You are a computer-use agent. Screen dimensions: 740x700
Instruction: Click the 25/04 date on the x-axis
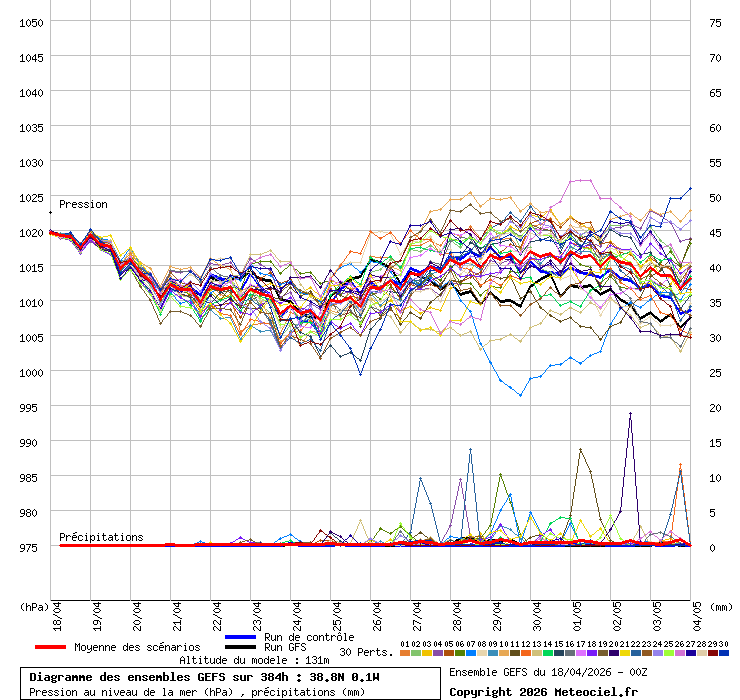(x=338, y=612)
